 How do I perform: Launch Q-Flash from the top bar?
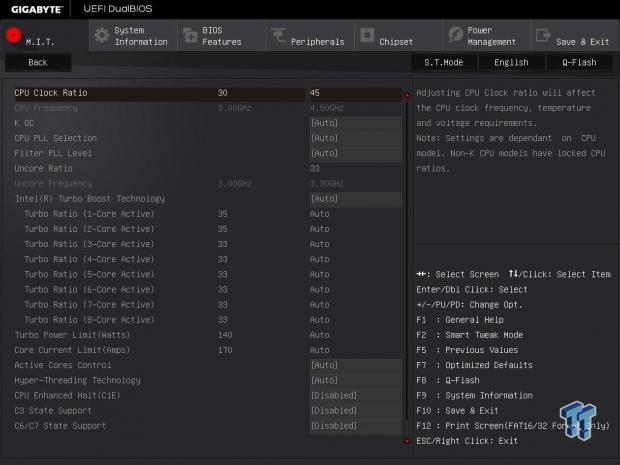point(578,62)
